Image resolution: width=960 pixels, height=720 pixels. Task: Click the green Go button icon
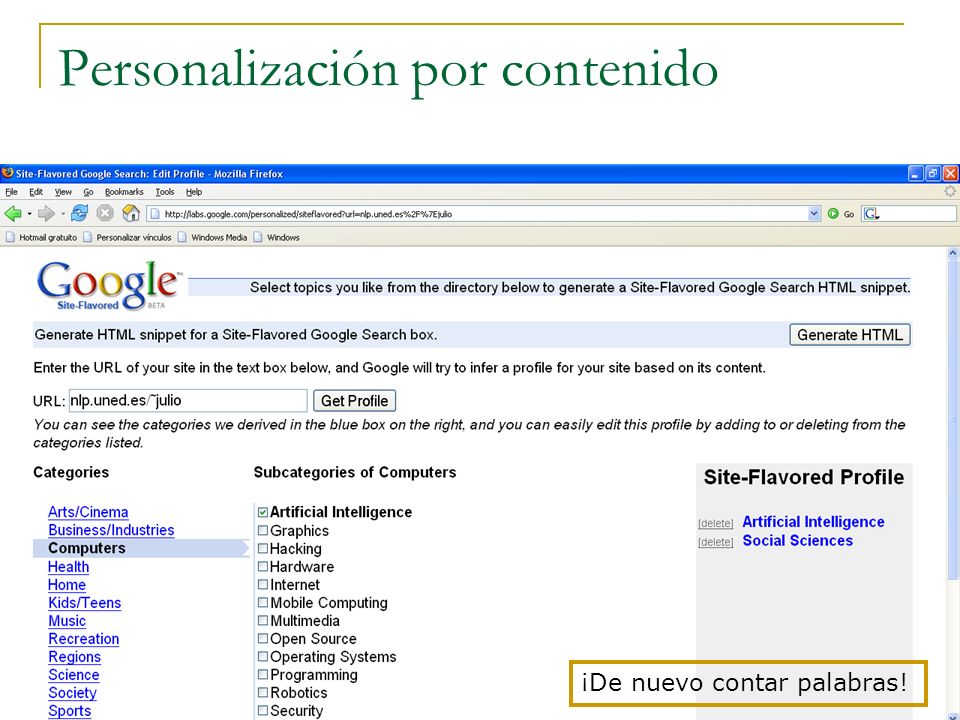click(x=833, y=214)
